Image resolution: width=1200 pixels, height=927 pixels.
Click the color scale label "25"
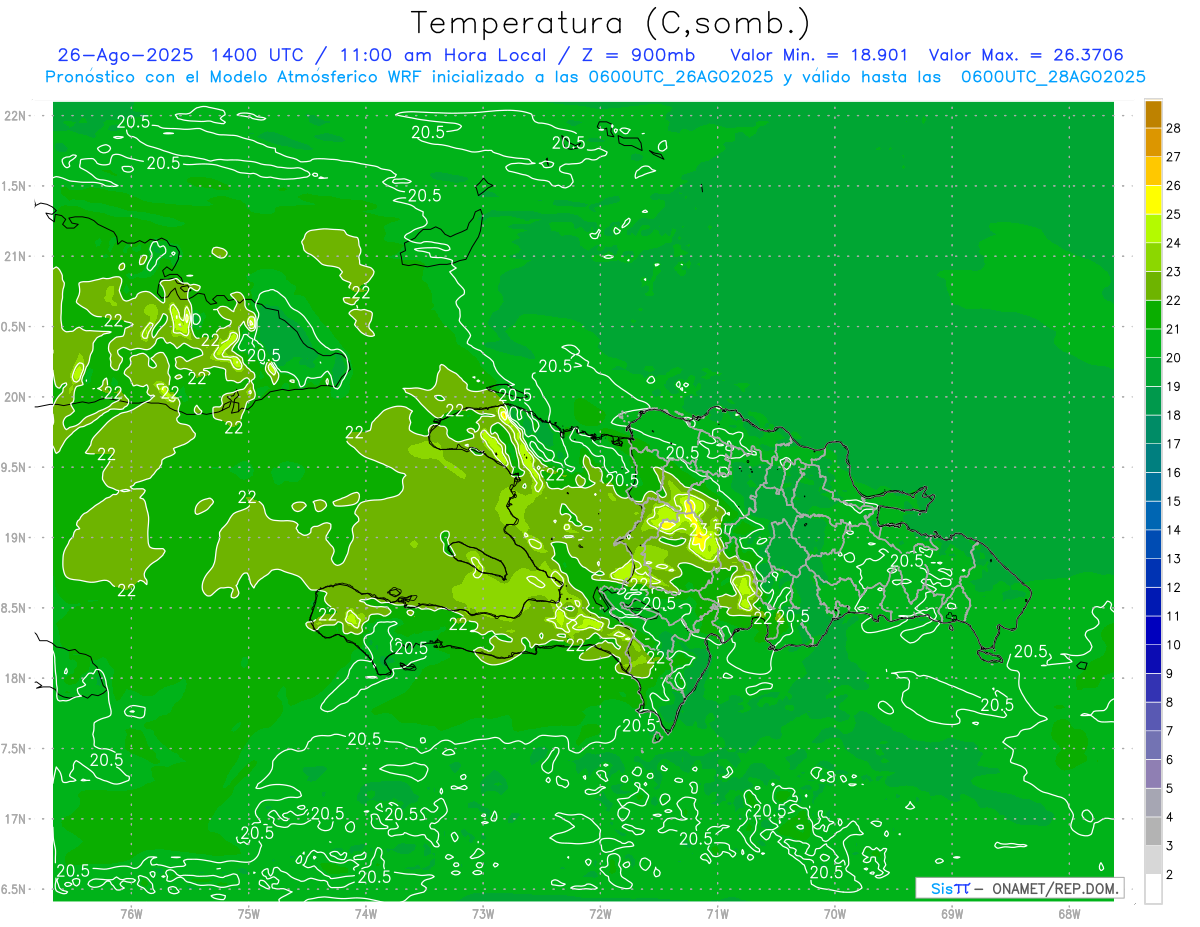[1173, 214]
